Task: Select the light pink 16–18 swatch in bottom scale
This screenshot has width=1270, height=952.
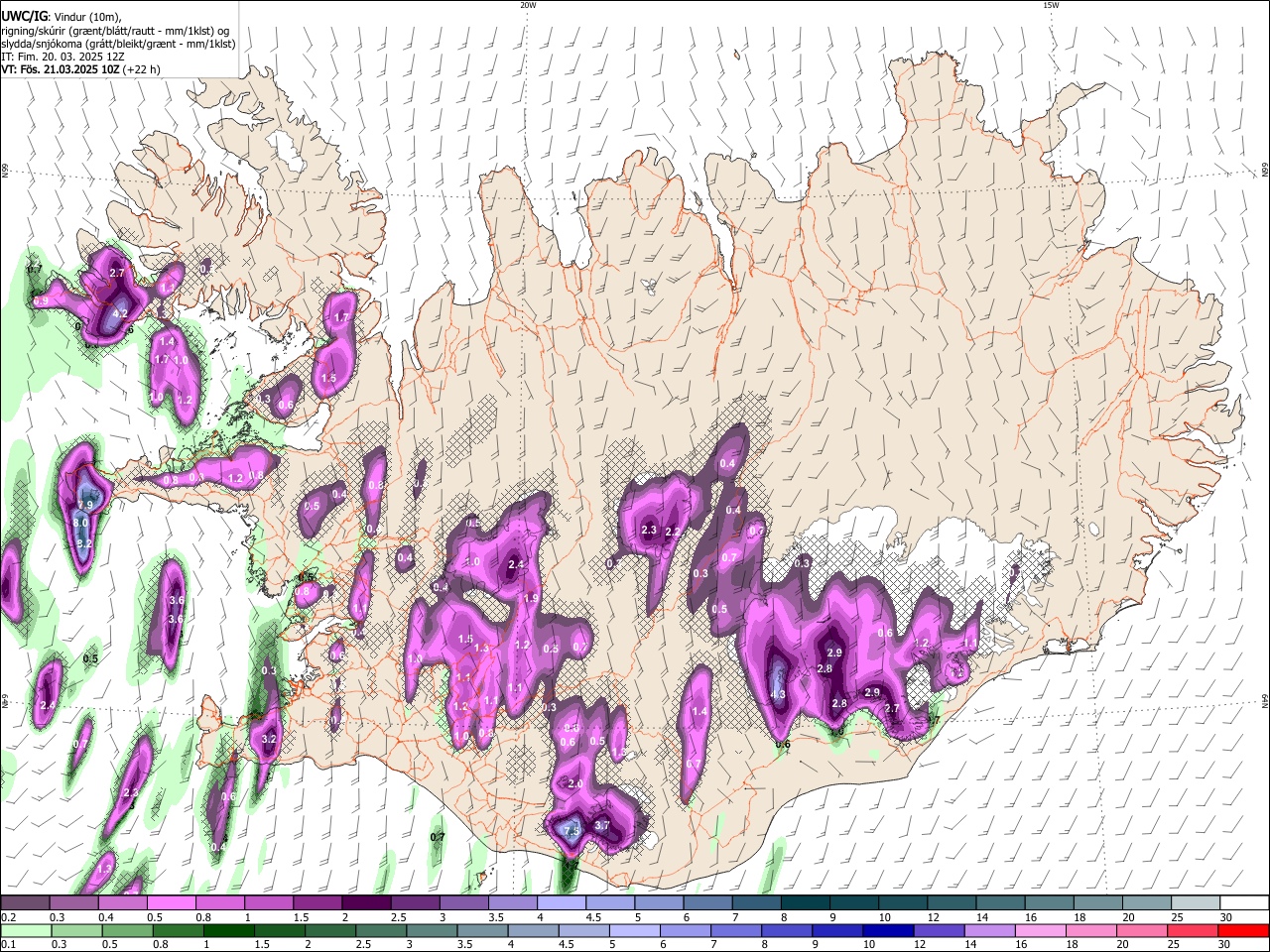Action: point(1040,930)
